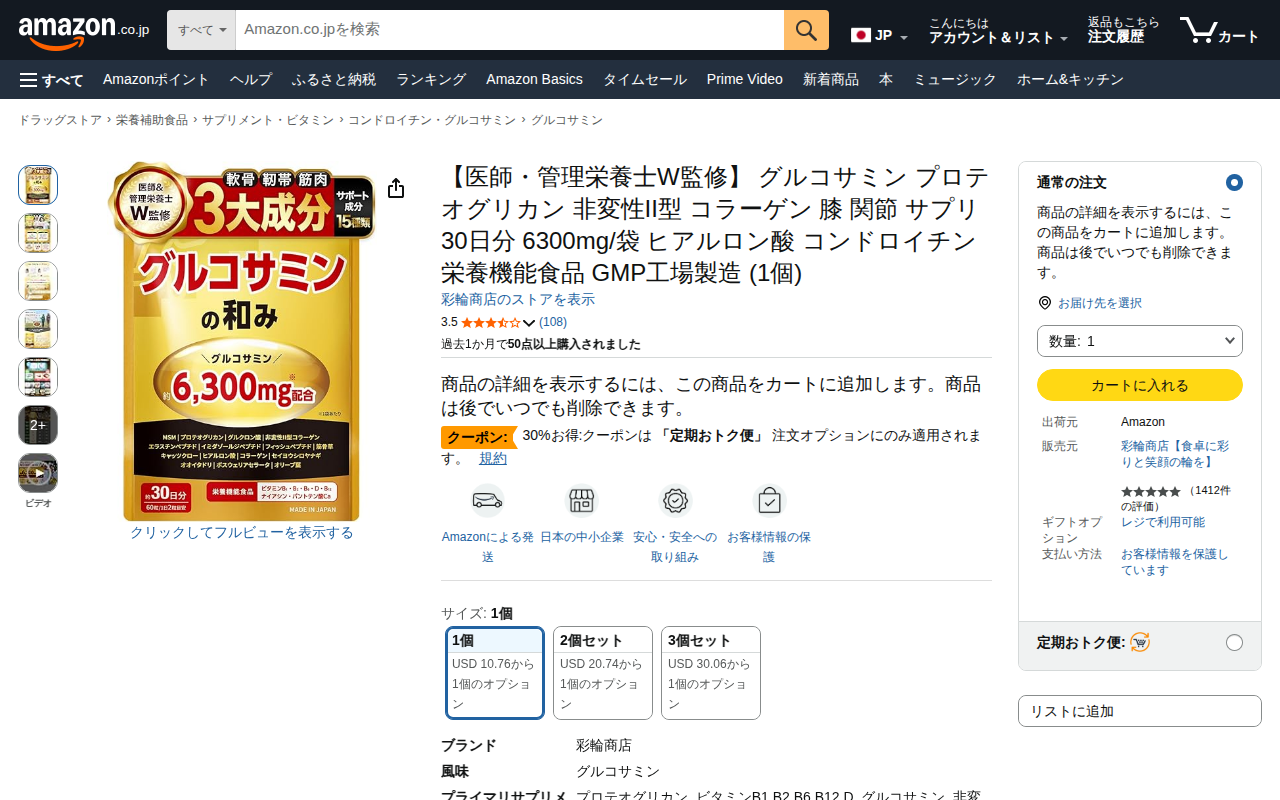Add item with カートに入れる button

point(1140,385)
